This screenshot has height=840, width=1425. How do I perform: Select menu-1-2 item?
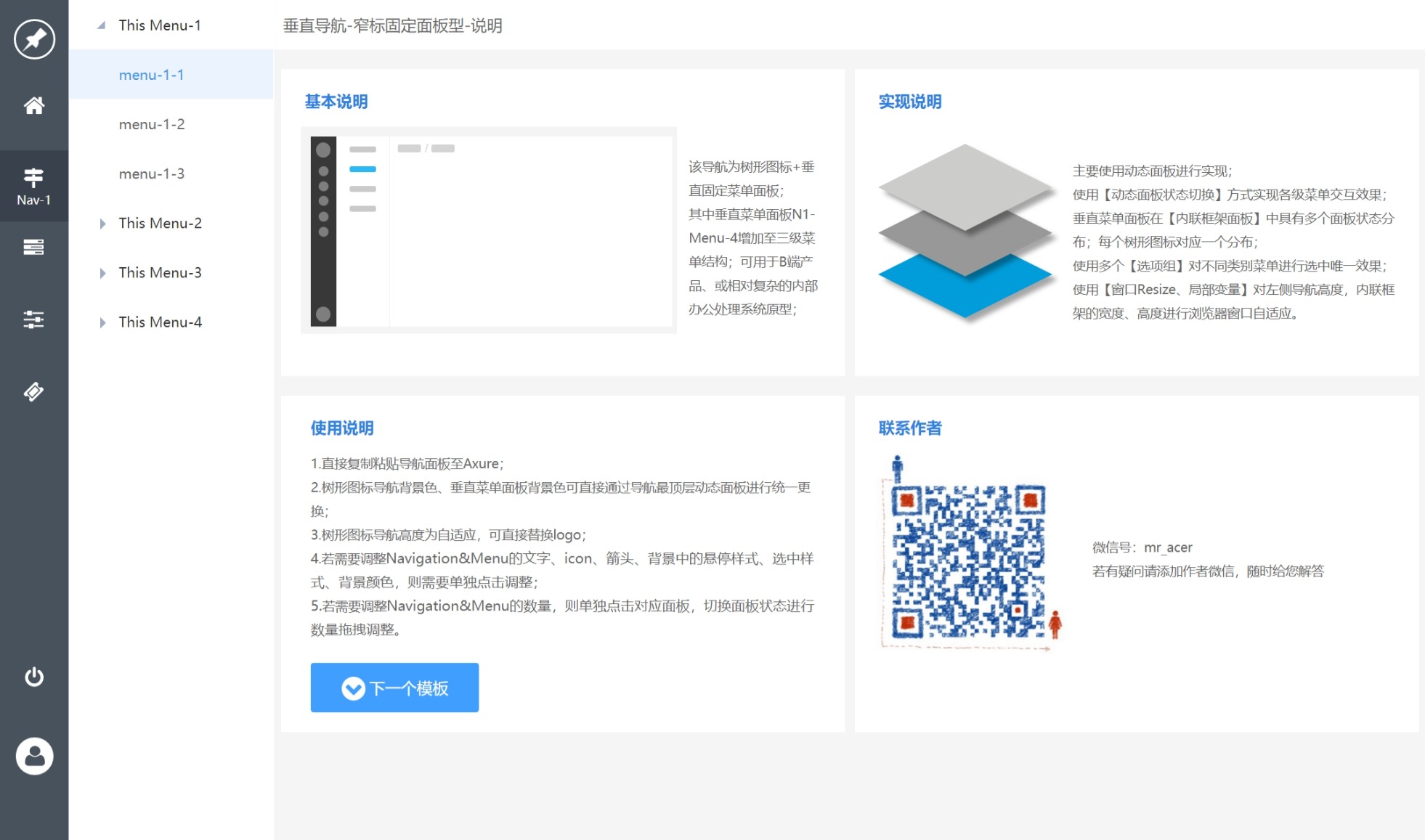pos(171,124)
